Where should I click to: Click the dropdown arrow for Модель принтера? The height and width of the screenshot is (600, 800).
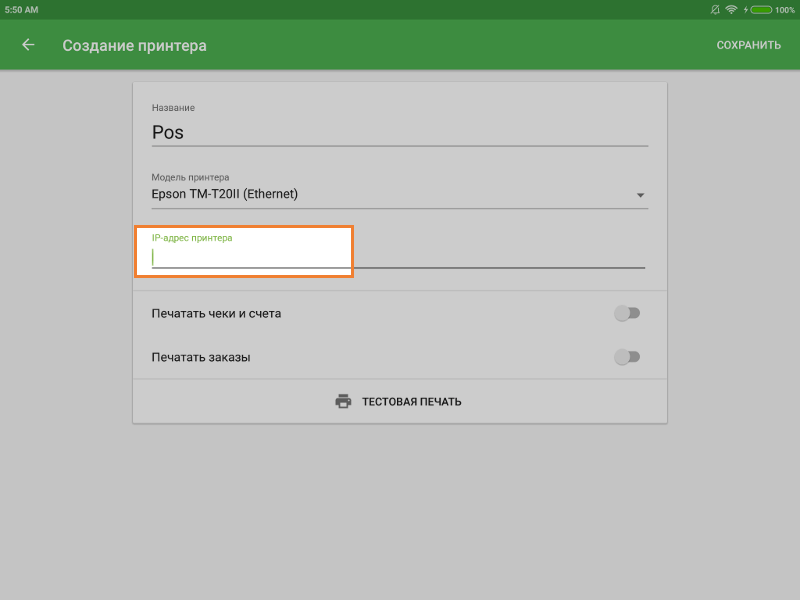[640, 195]
